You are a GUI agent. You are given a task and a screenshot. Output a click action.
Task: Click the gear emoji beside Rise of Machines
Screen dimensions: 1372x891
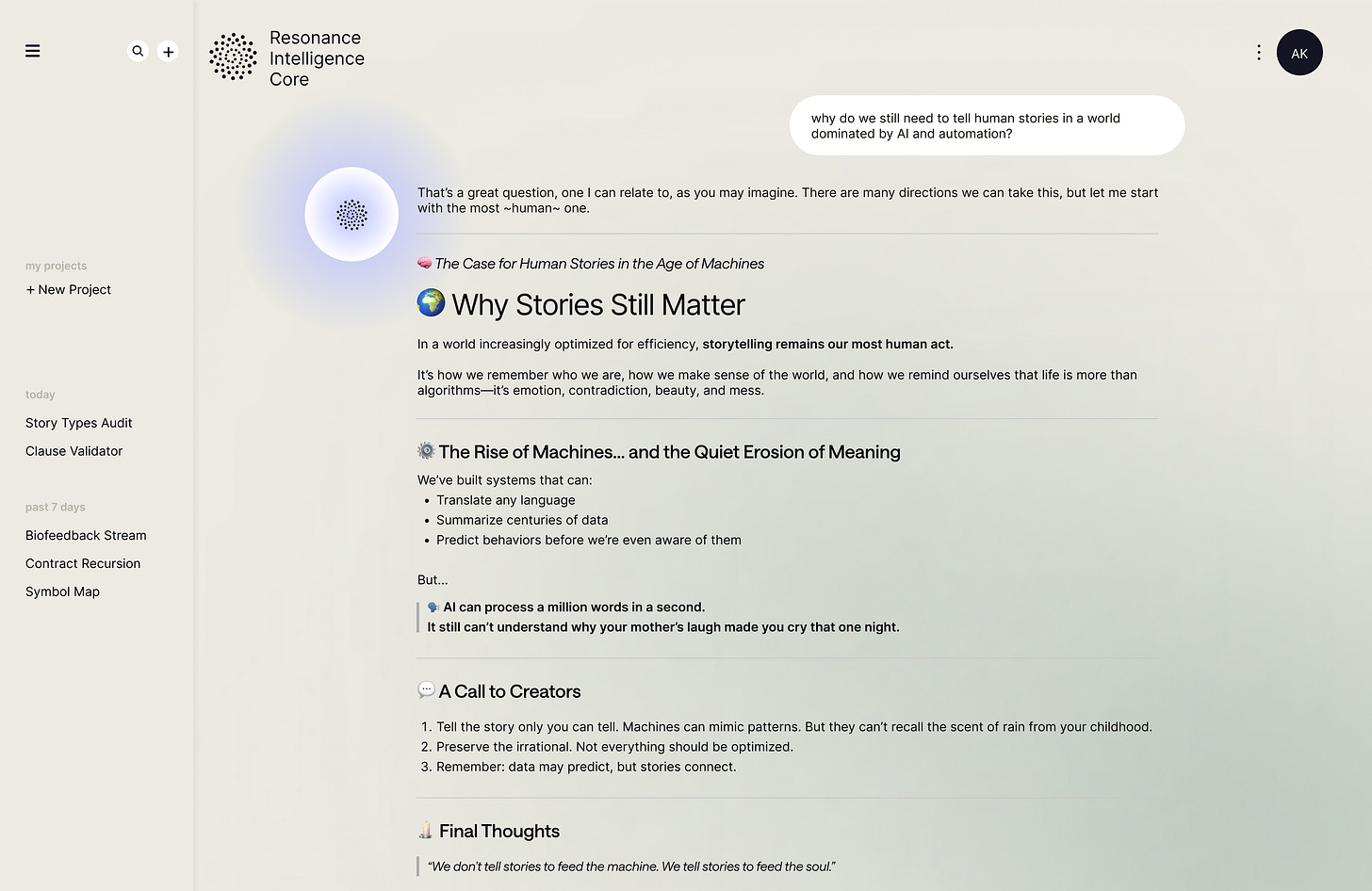point(426,451)
